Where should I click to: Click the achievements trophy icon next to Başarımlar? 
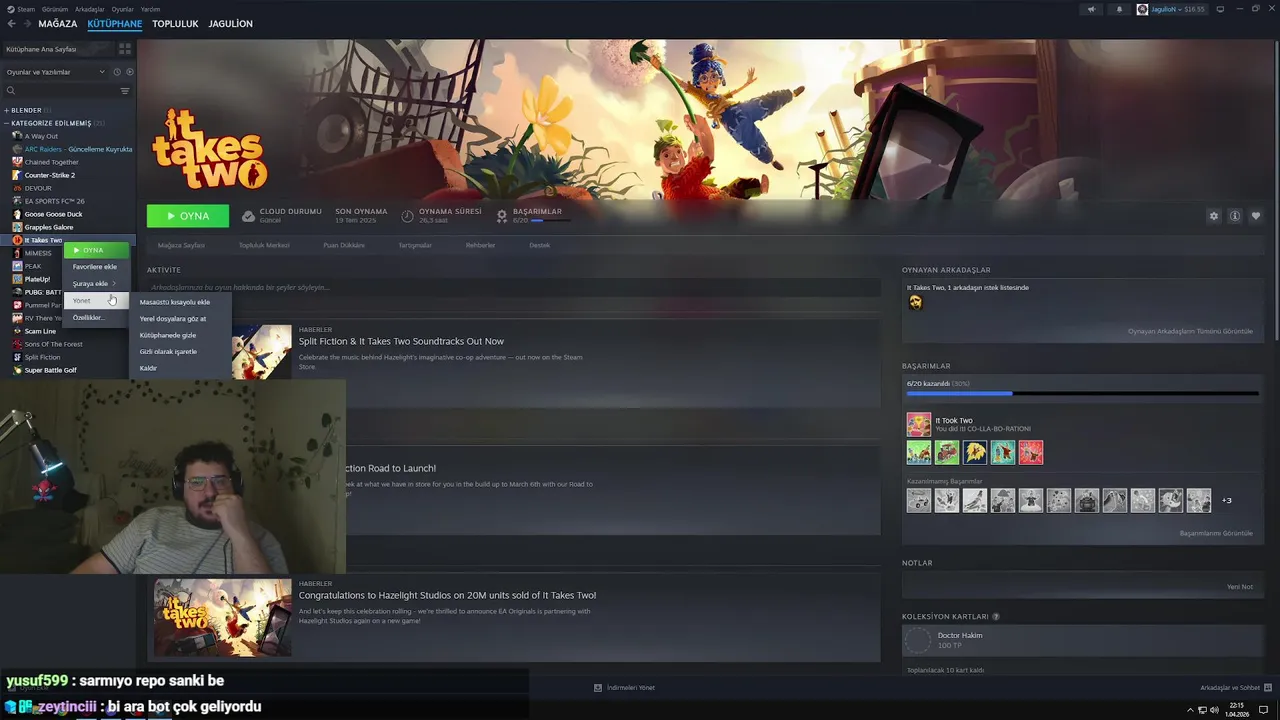pos(502,216)
